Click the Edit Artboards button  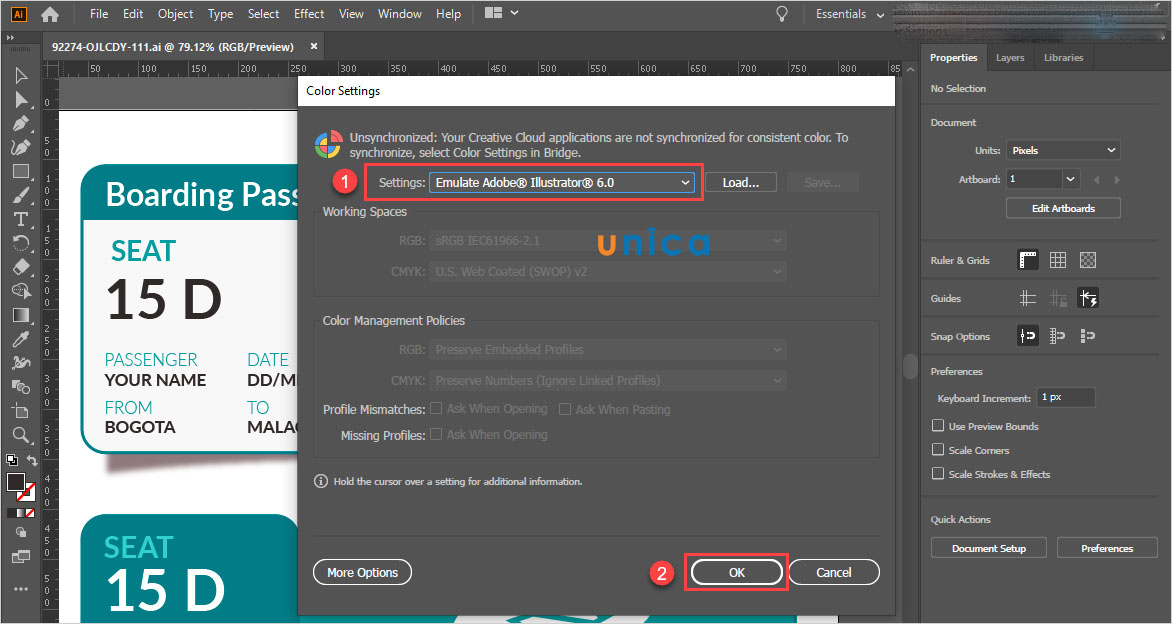click(x=1063, y=208)
